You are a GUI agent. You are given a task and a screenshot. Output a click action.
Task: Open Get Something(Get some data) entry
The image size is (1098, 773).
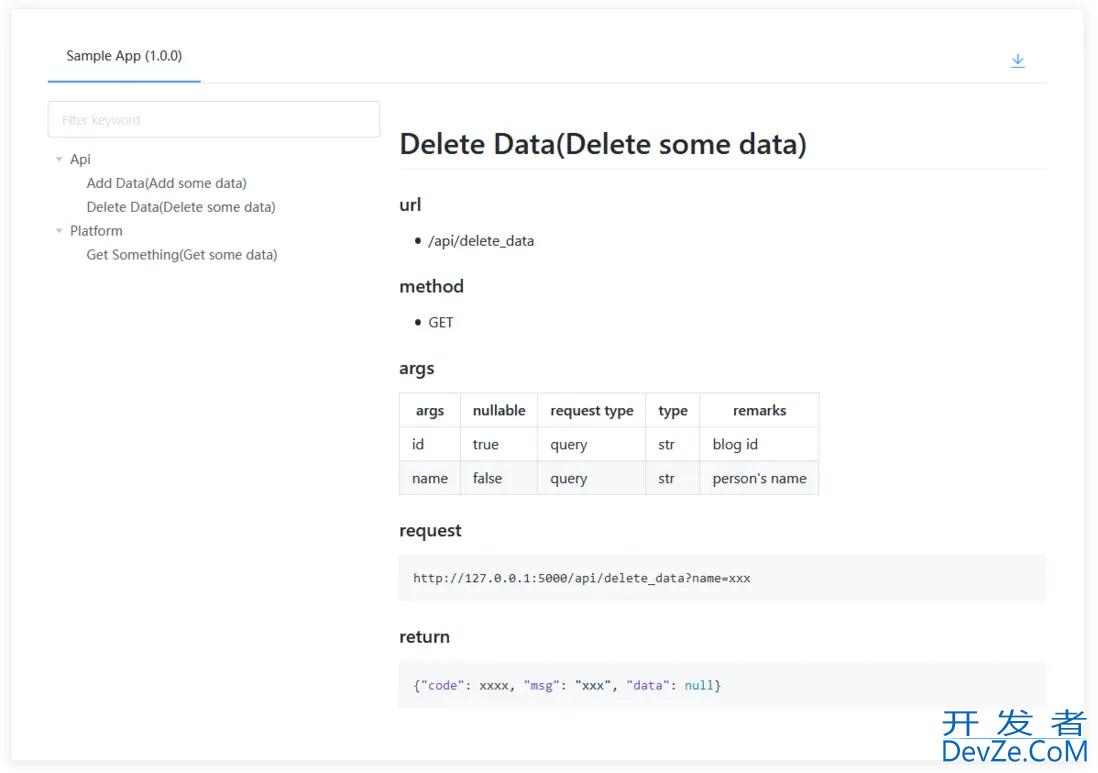182,255
